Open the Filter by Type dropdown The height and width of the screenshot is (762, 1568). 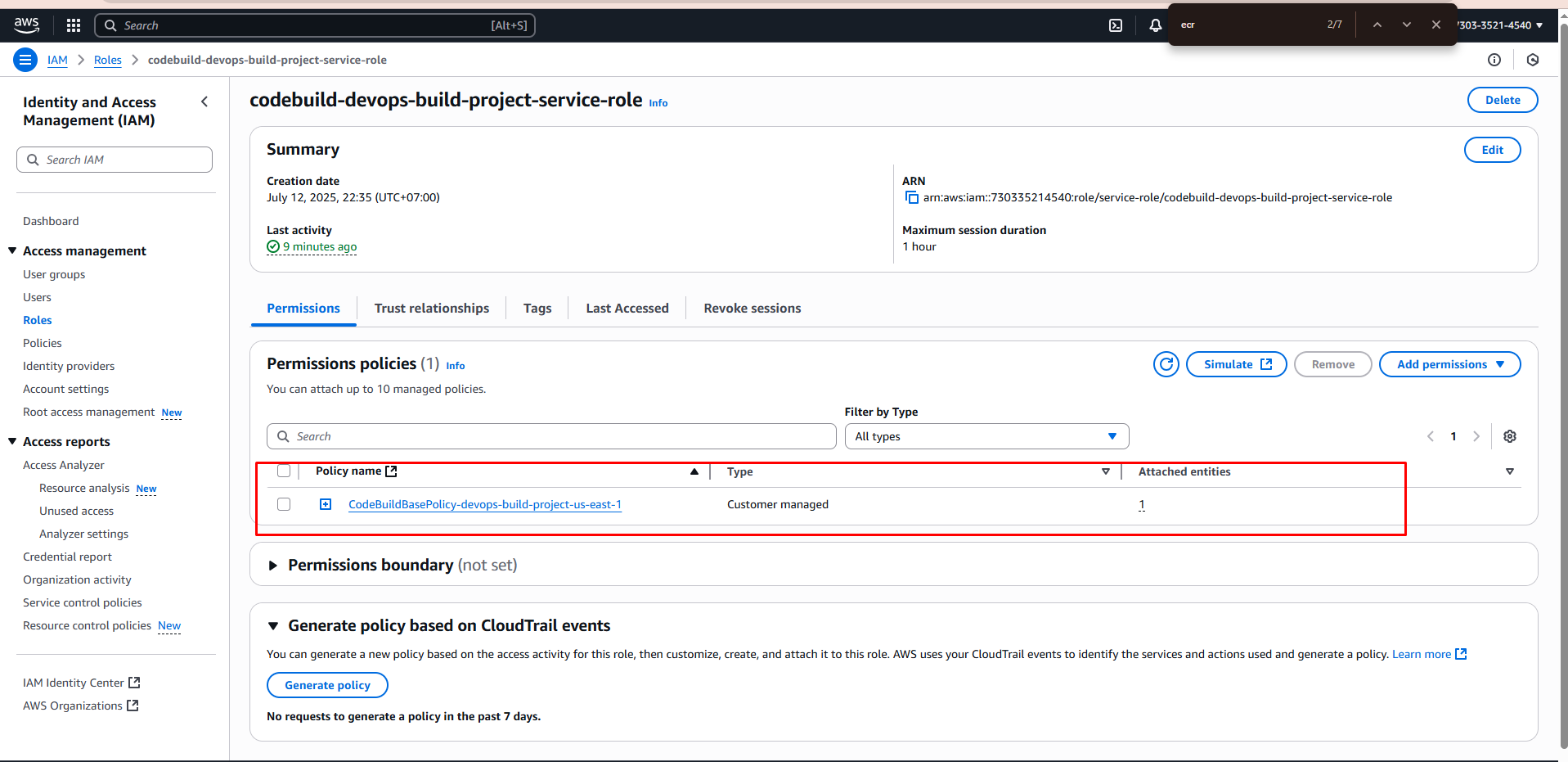tap(986, 436)
